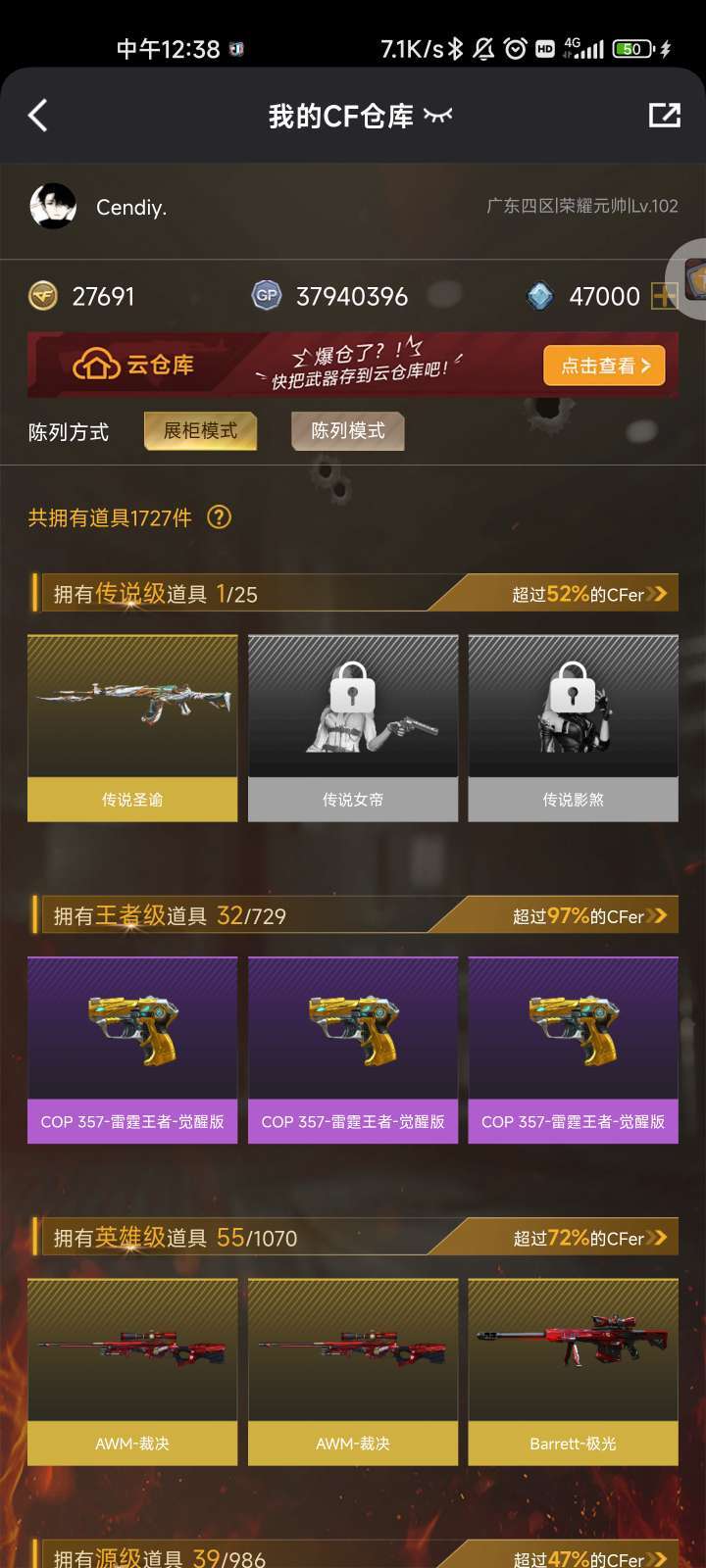Switch to 陈列模式 display mode
Viewport: 706px width, 1568px height.
click(348, 431)
